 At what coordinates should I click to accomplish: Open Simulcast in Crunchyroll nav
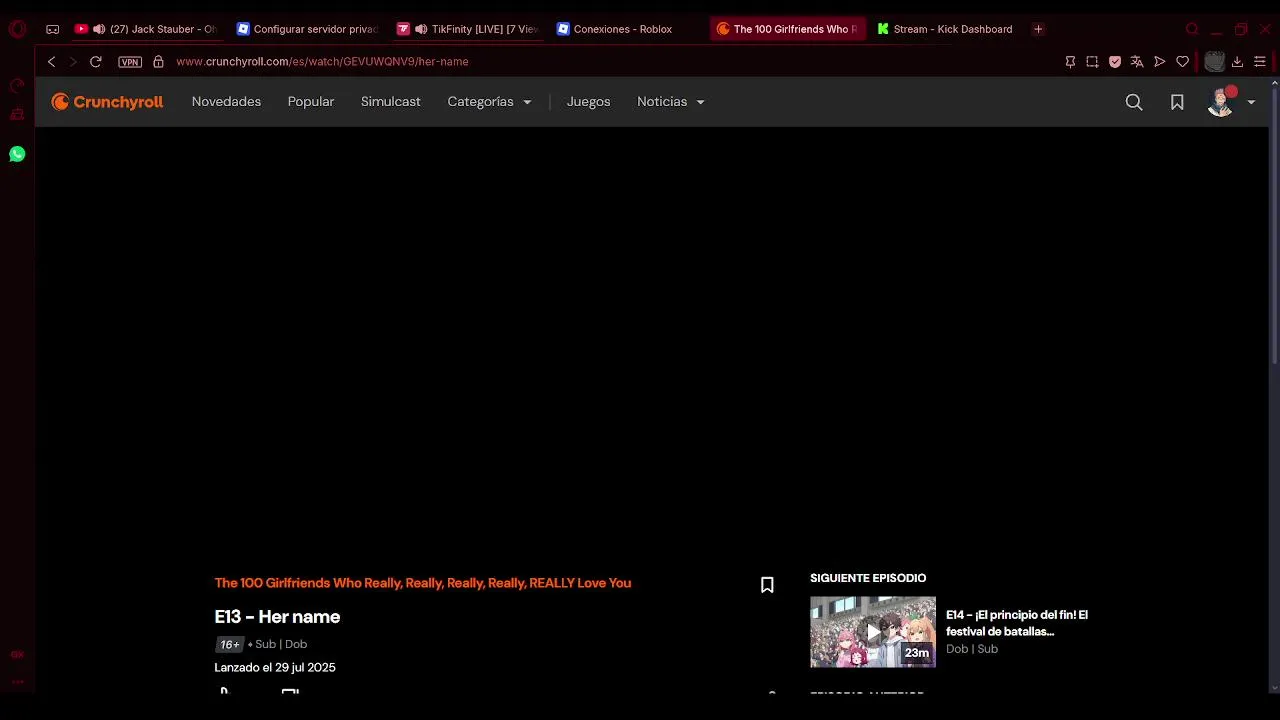click(x=391, y=102)
